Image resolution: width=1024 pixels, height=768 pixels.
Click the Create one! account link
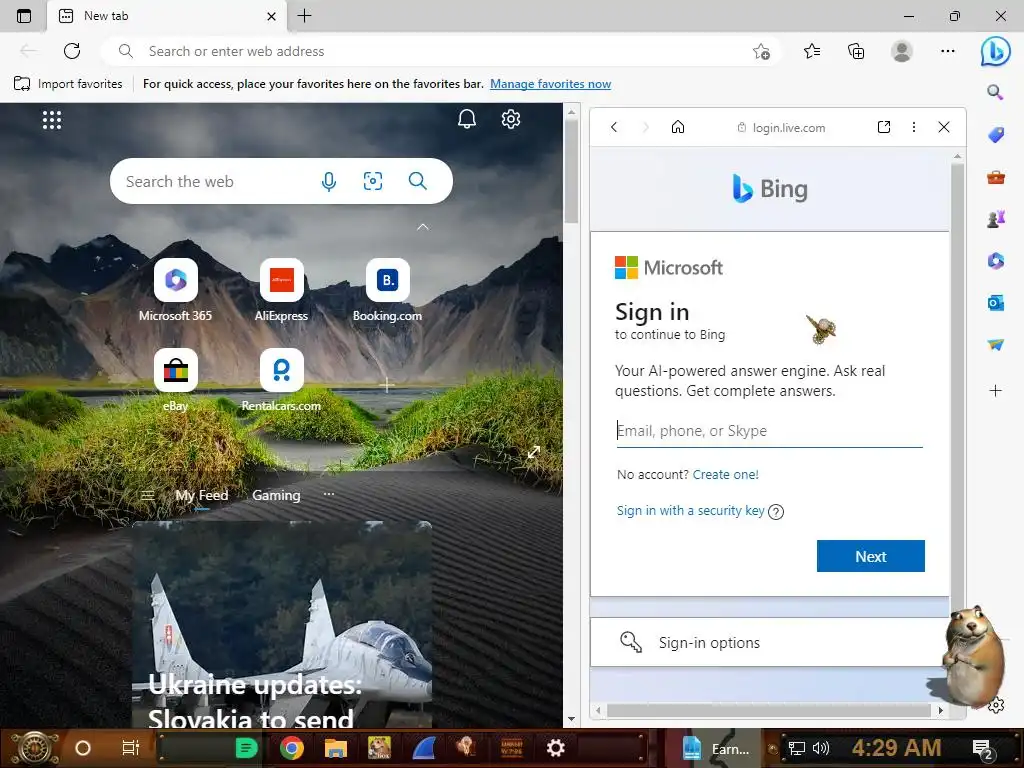726,474
